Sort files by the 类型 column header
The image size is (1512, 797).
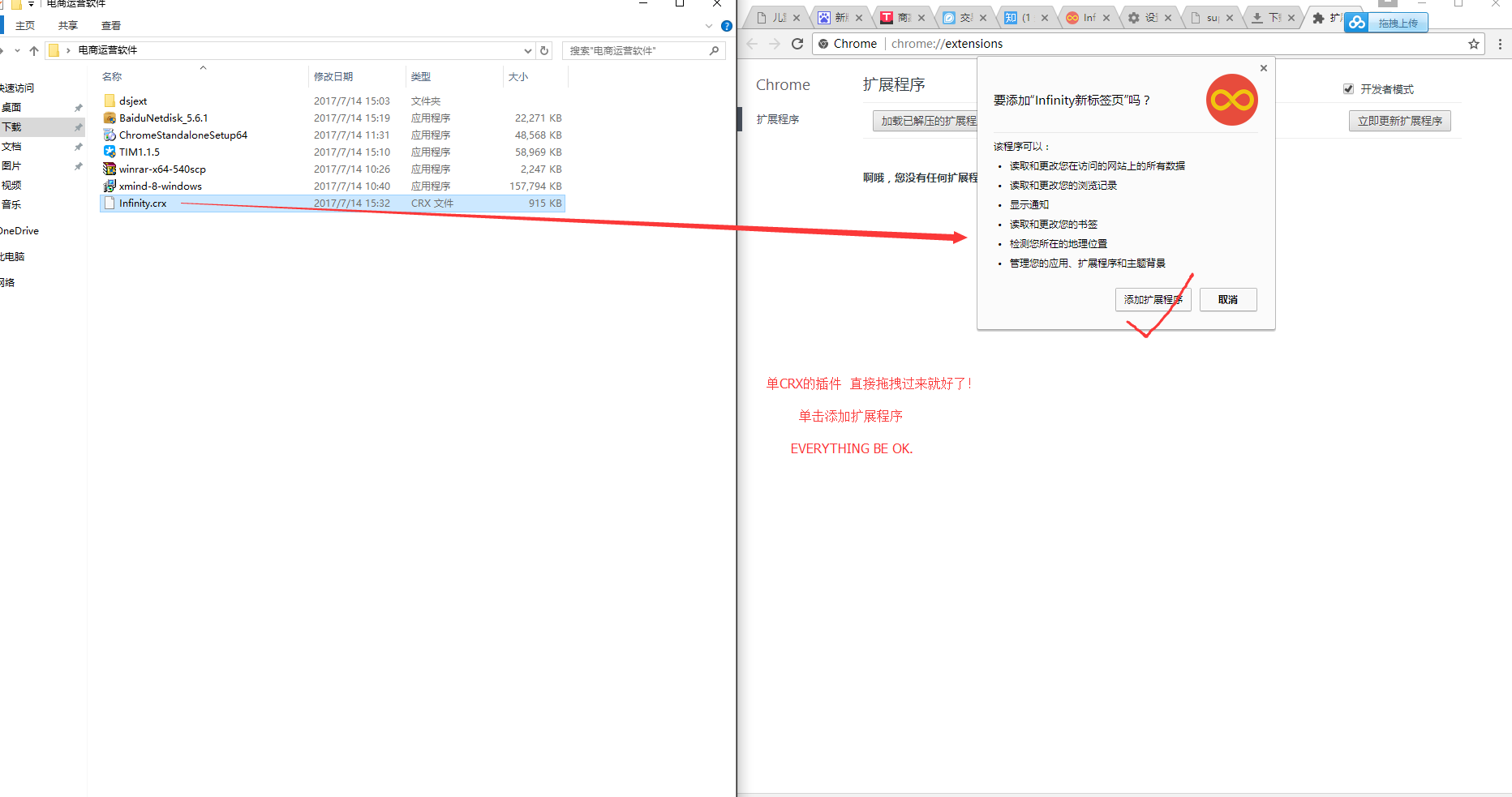pos(421,77)
